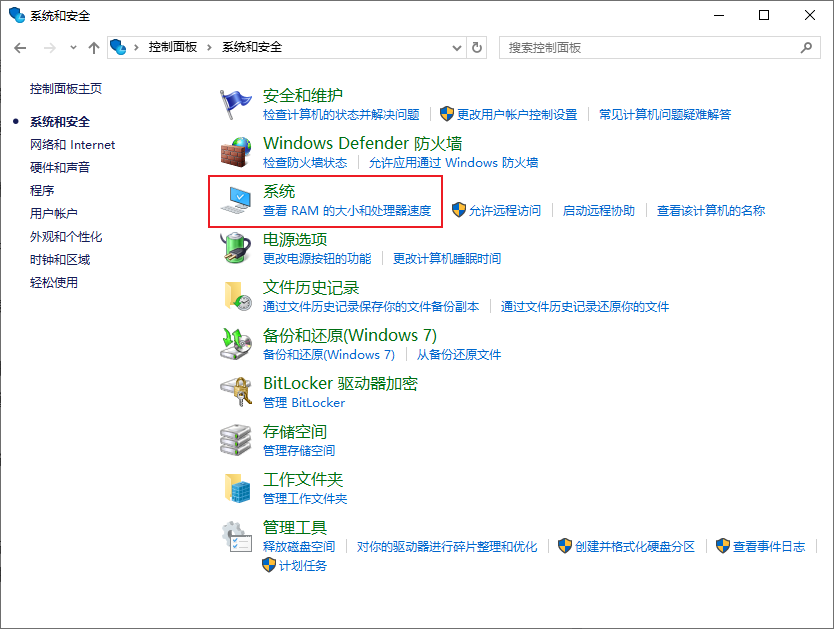
Task: Click the 系统 computer monitor icon
Action: [236, 200]
